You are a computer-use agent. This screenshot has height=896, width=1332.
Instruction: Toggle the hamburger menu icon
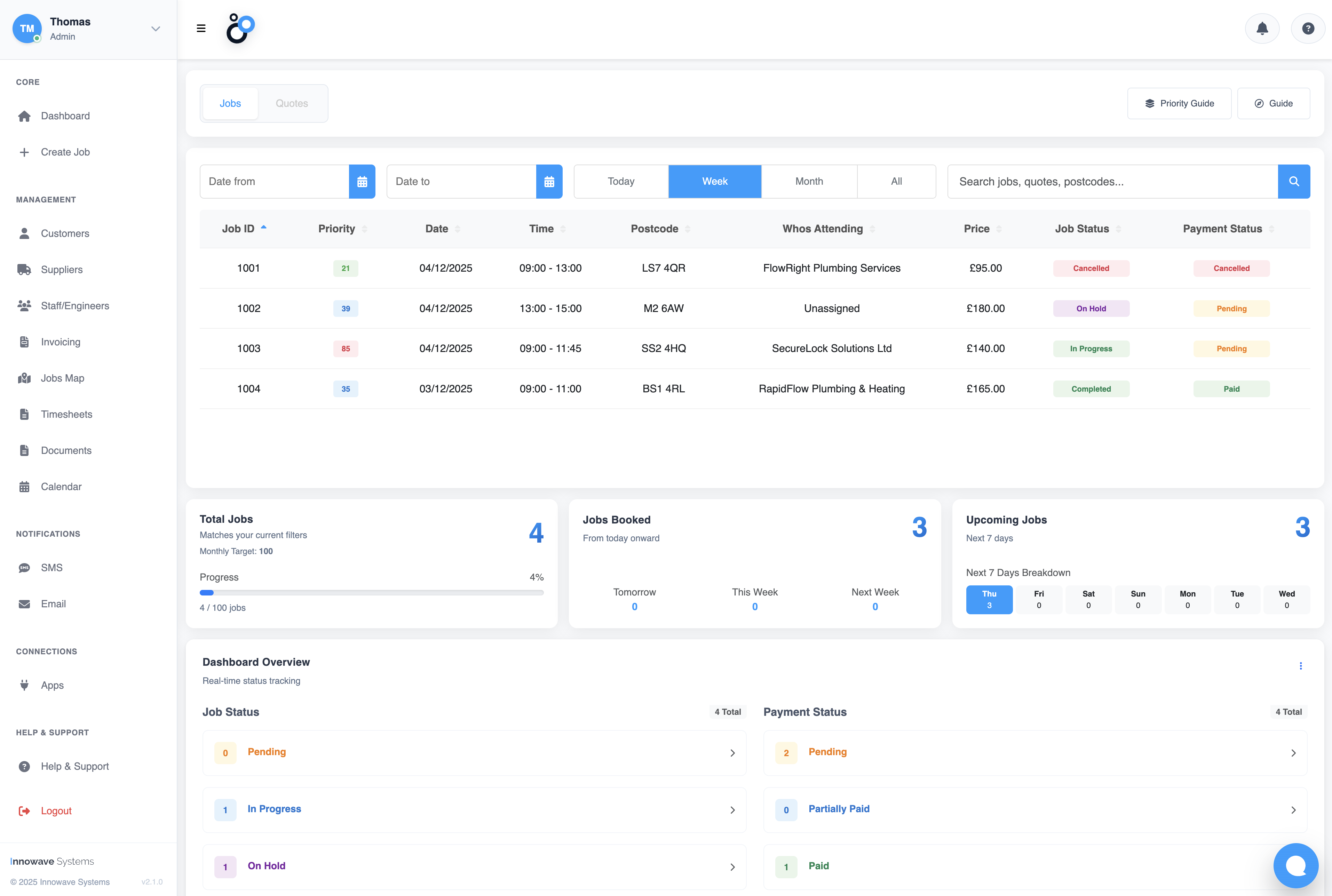click(x=201, y=29)
